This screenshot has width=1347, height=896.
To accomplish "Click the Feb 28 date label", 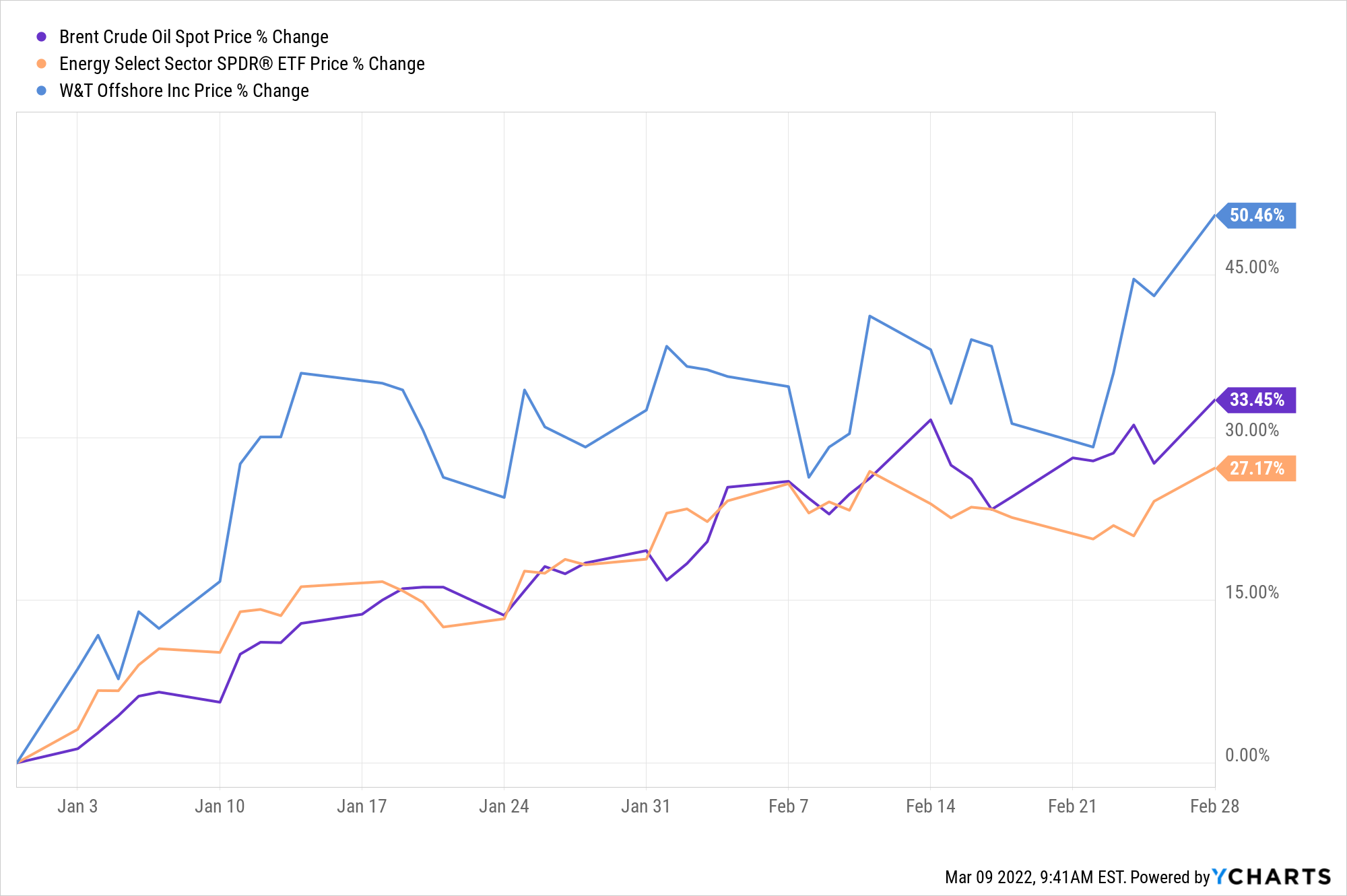I will coord(1214,806).
